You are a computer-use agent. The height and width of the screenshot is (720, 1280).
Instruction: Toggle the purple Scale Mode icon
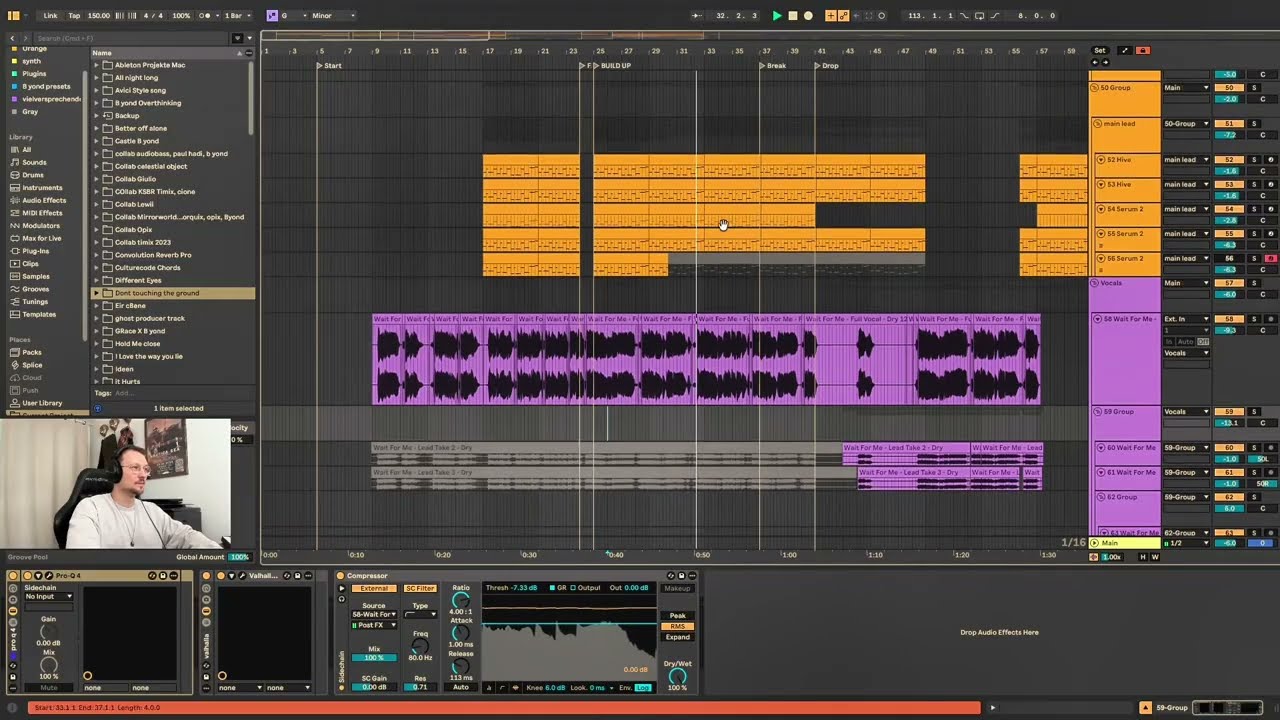[x=272, y=16]
